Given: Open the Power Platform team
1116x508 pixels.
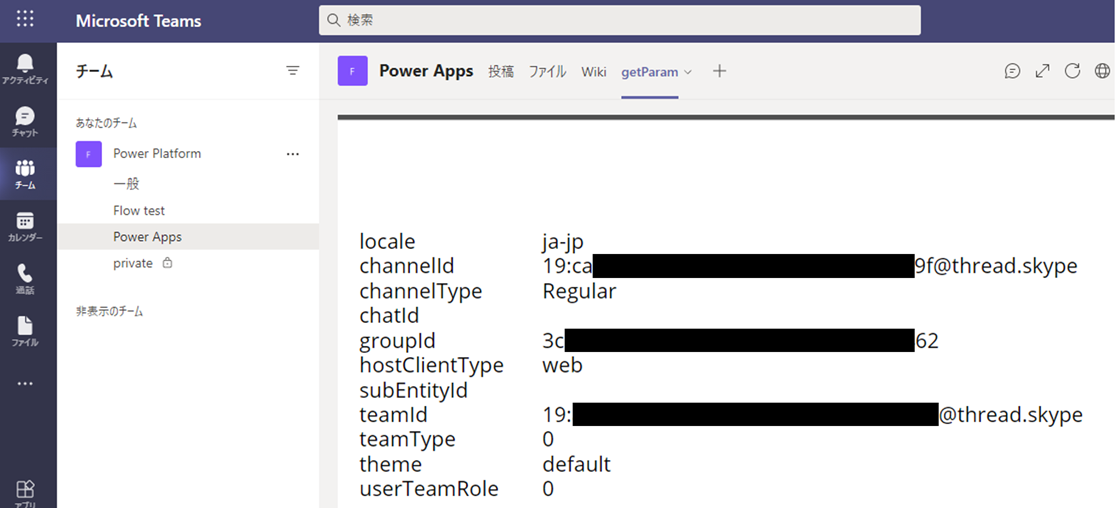Looking at the screenshot, I should (157, 154).
